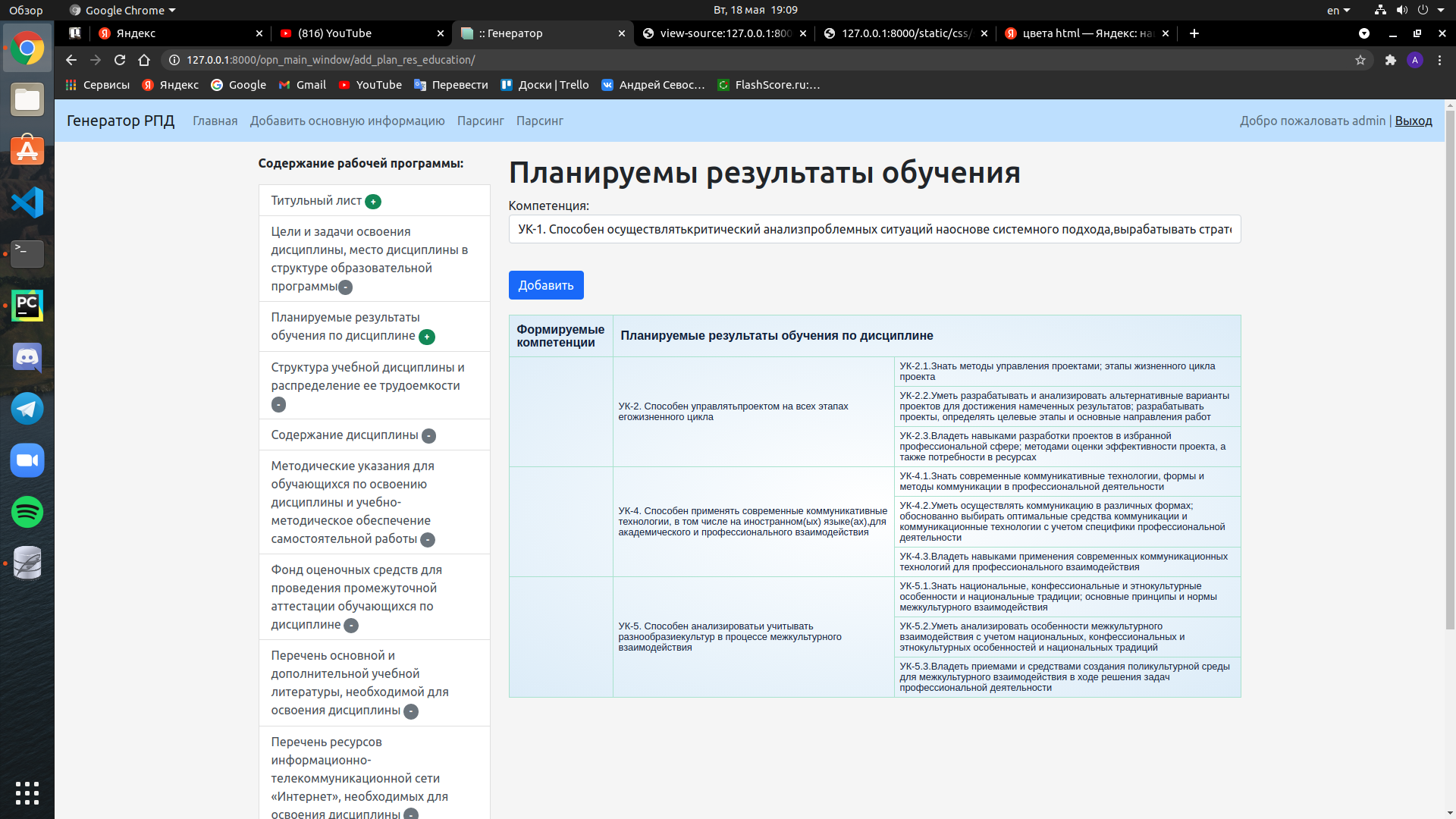Open the first Парсинг nav link

[480, 121]
